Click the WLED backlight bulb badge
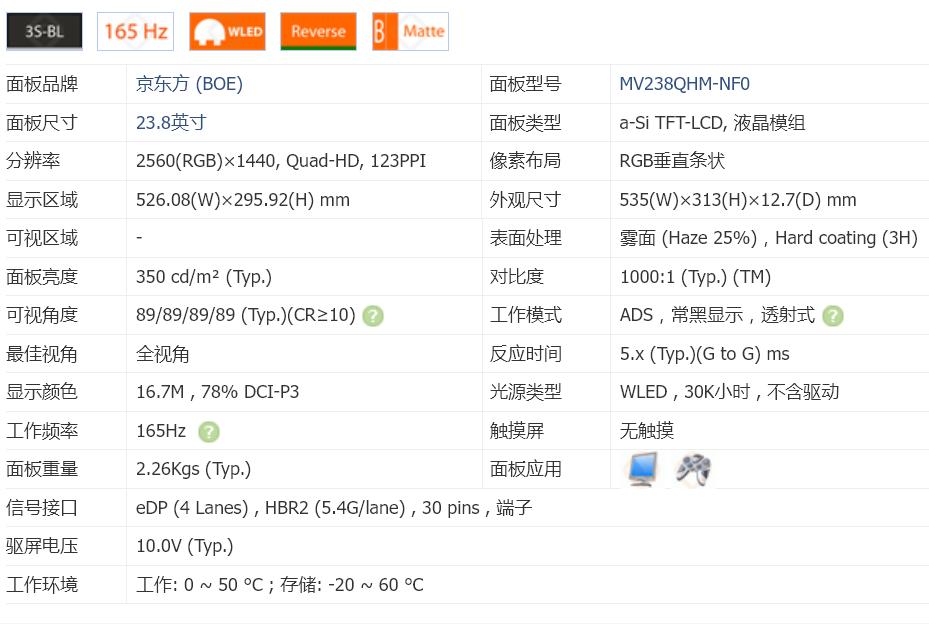 point(226,30)
